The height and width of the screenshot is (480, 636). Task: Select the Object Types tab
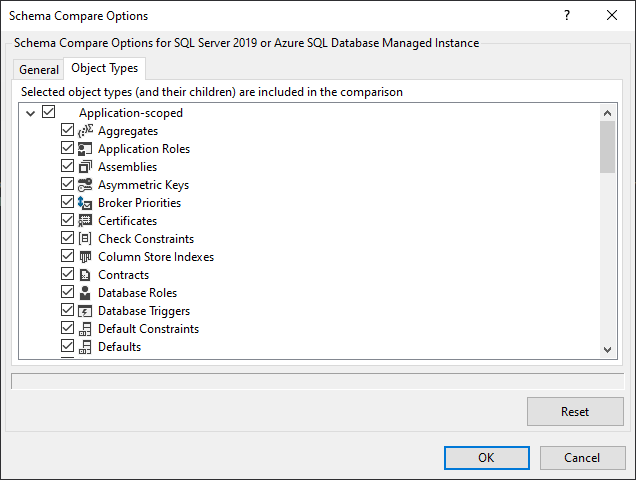tap(105, 68)
